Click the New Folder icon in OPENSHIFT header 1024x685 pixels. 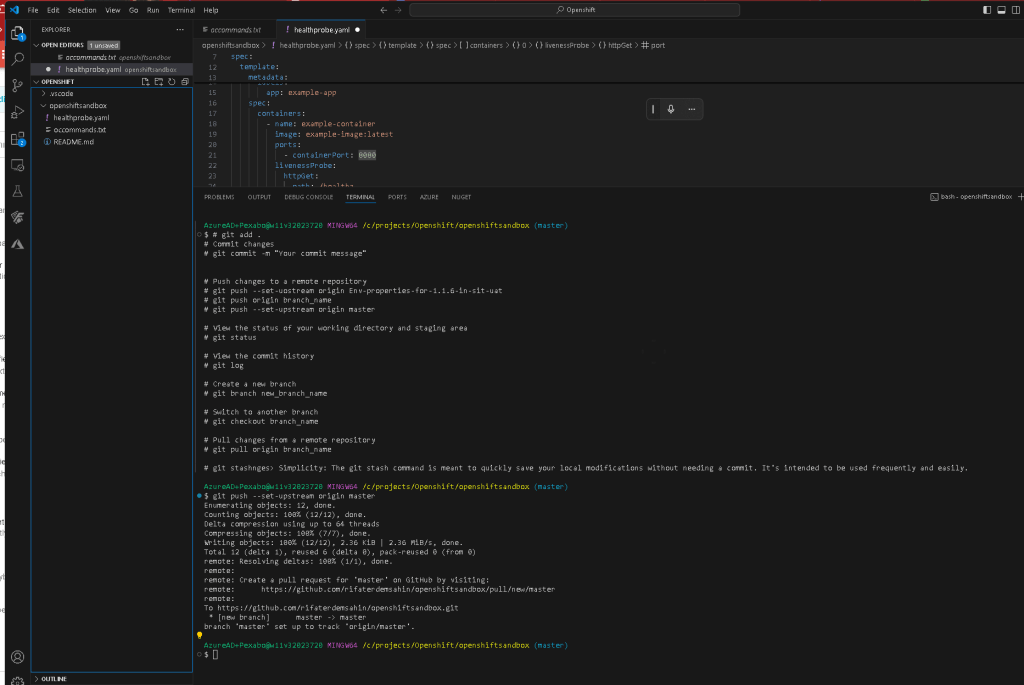click(159, 82)
